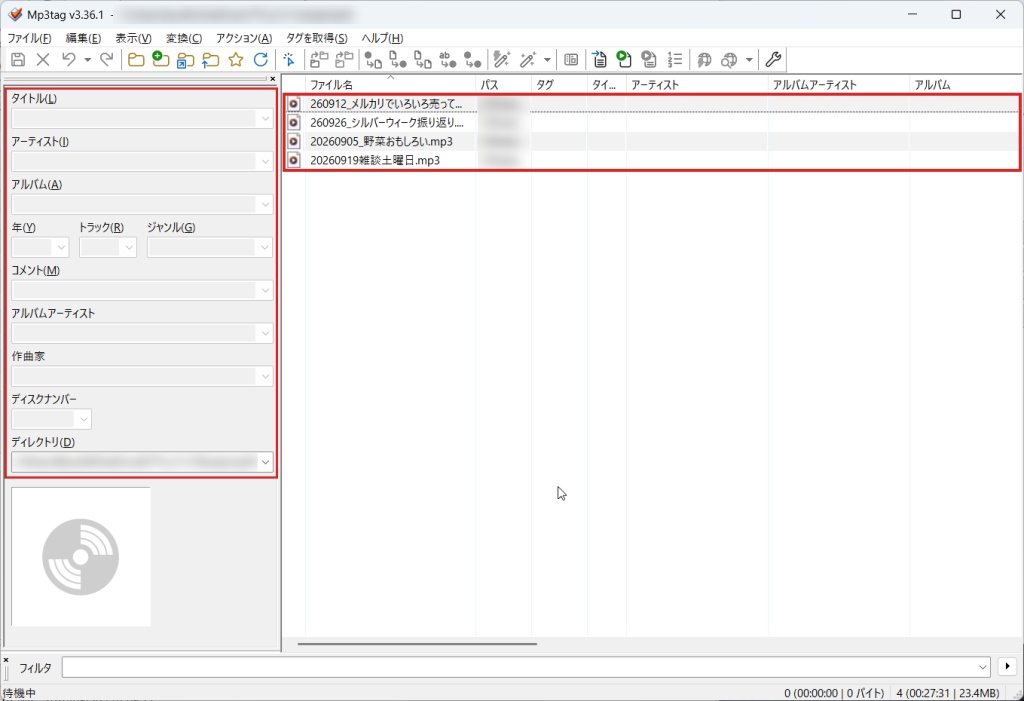
Task: Close the tag panel with small x
Action: point(273,79)
